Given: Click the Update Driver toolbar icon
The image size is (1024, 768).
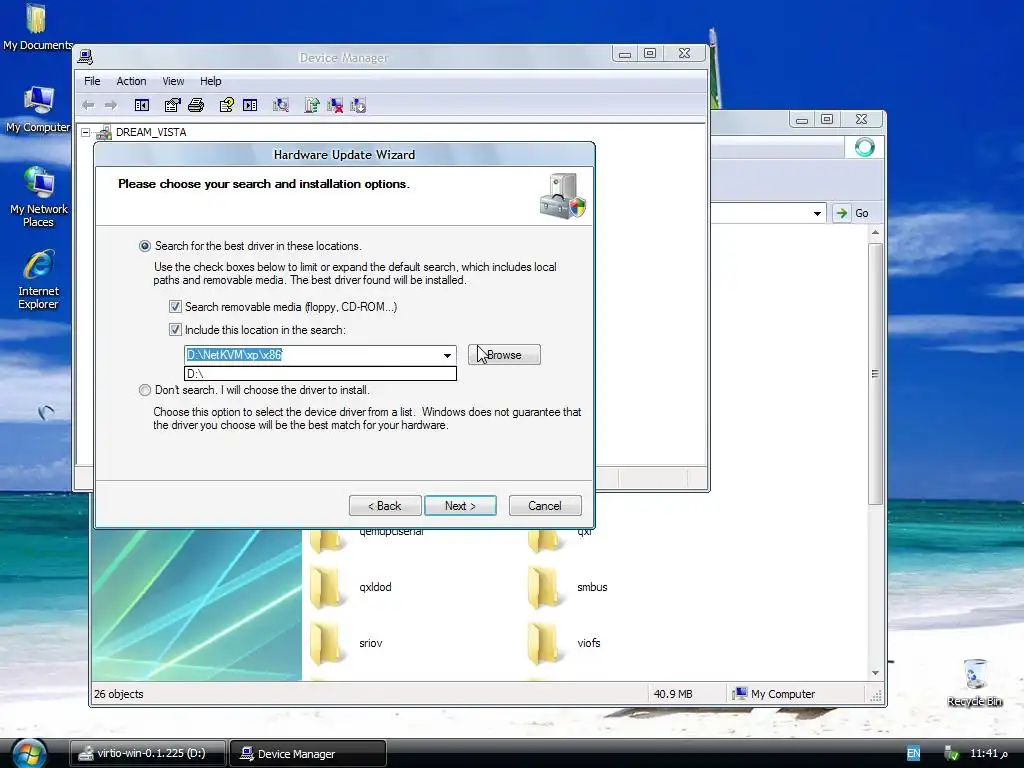Looking at the screenshot, I should [x=312, y=105].
